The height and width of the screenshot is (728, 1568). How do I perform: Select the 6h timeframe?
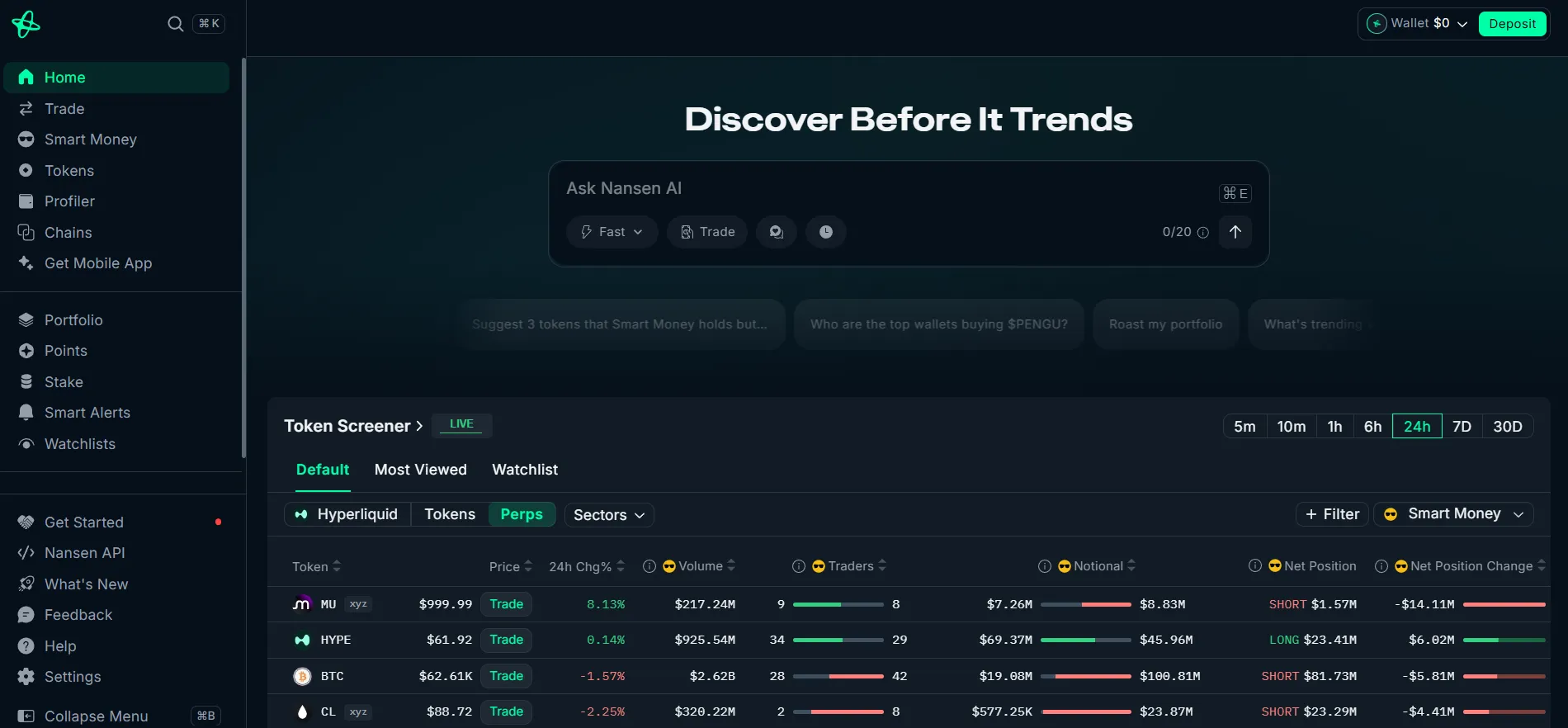point(1372,426)
